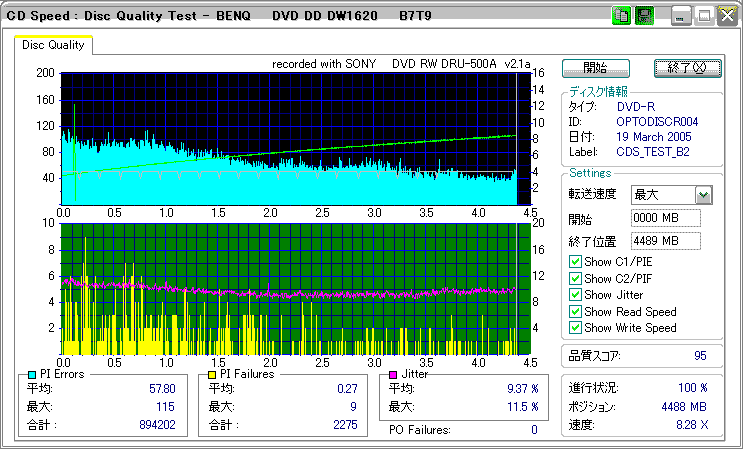Click the magenta Jitter legend square
This screenshot has height=449, width=743.
point(393,374)
